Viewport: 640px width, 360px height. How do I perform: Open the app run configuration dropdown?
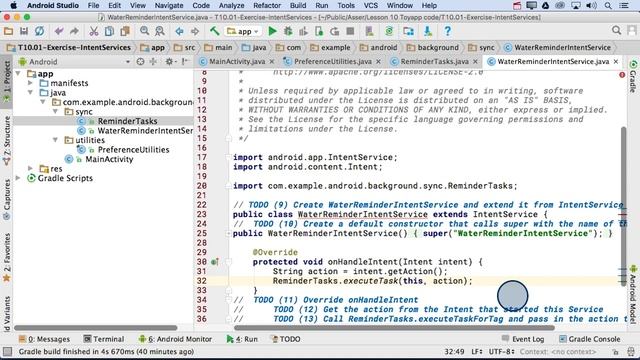point(243,31)
